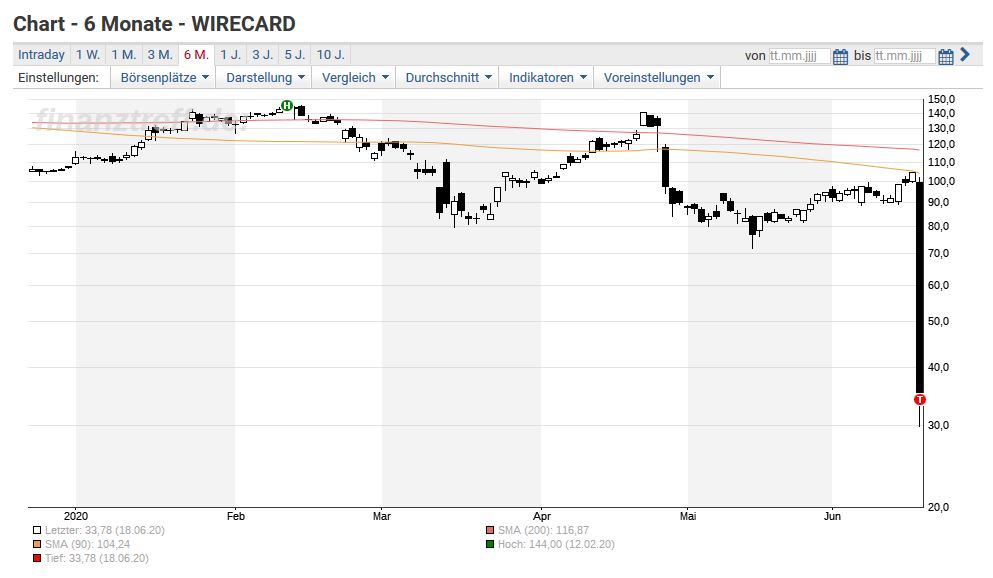The width and height of the screenshot is (993, 578).
Task: Open the Darstellung dropdown menu
Action: pos(265,77)
